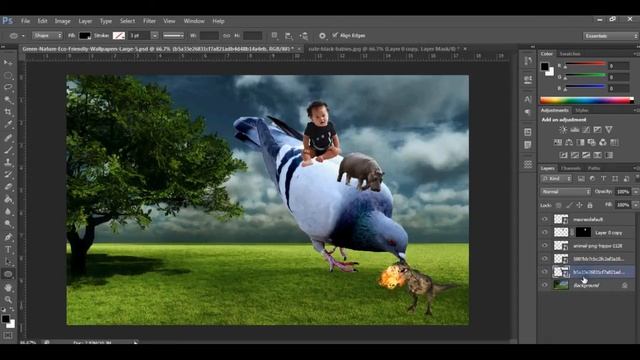
Task: Open the Kind filter dropdown in Layers
Action: coord(556,179)
